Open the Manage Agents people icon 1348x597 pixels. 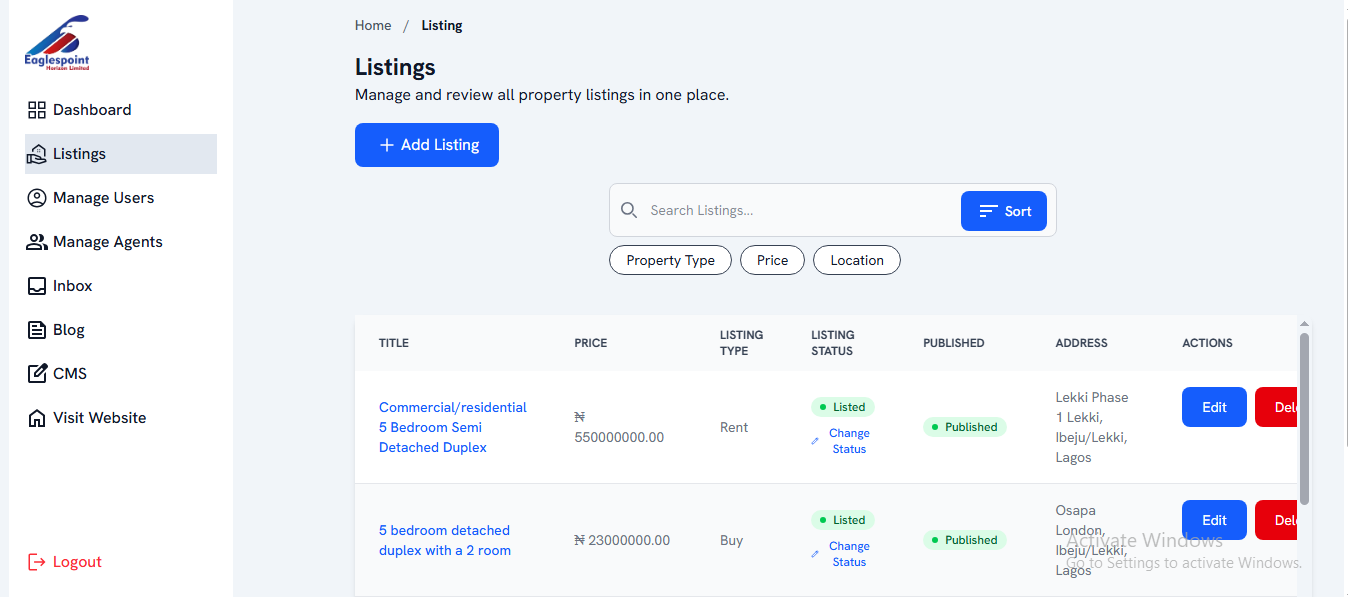coord(37,242)
